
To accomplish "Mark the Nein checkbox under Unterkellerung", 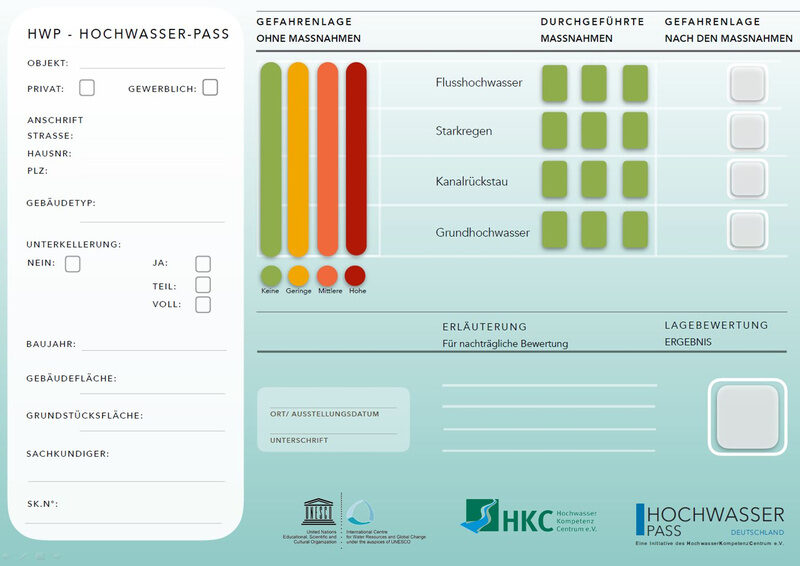I will tap(72, 264).
